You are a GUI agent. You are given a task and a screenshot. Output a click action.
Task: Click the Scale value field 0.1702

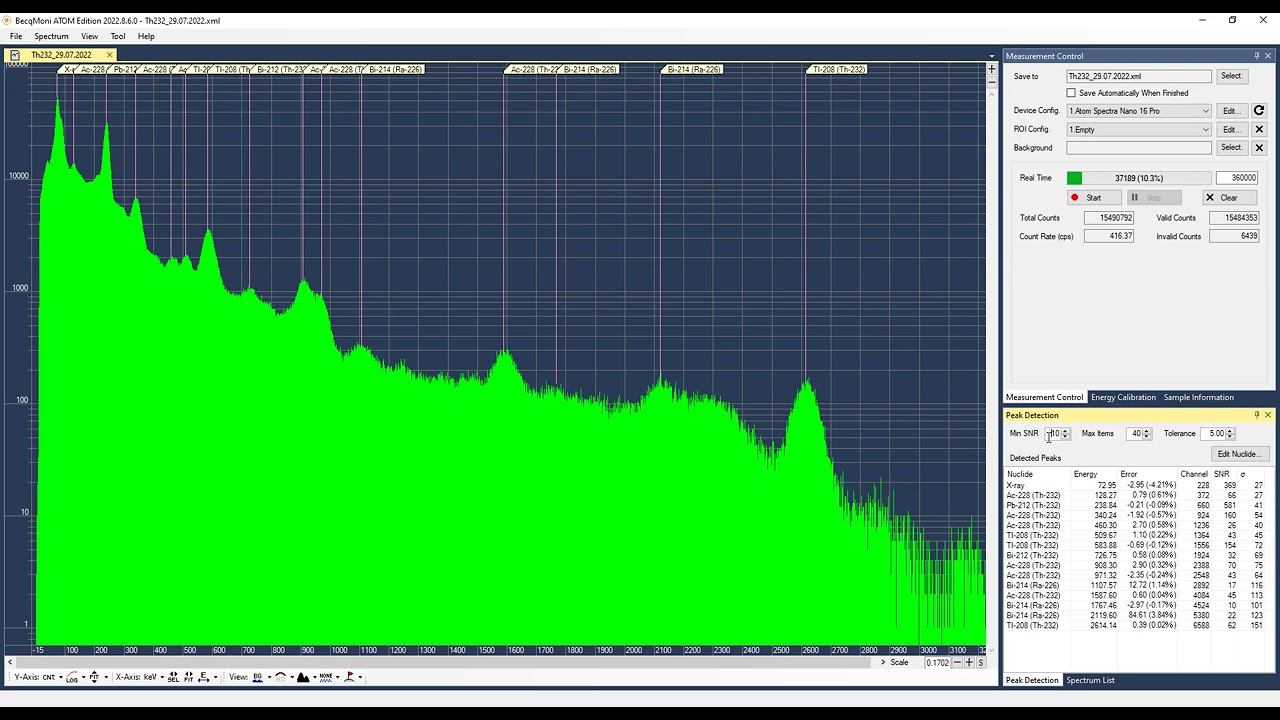937,662
